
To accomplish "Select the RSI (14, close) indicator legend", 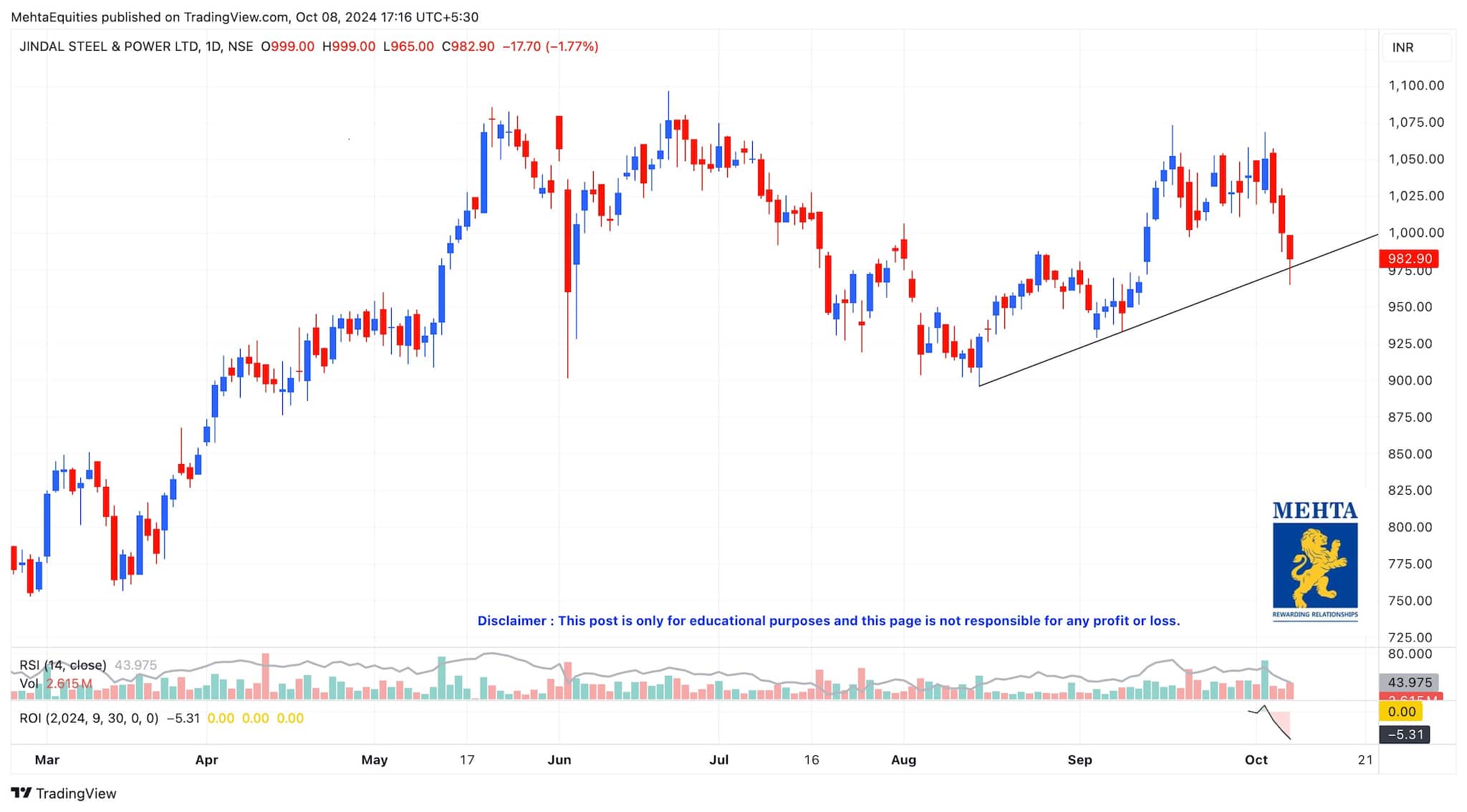I will tap(63, 665).
